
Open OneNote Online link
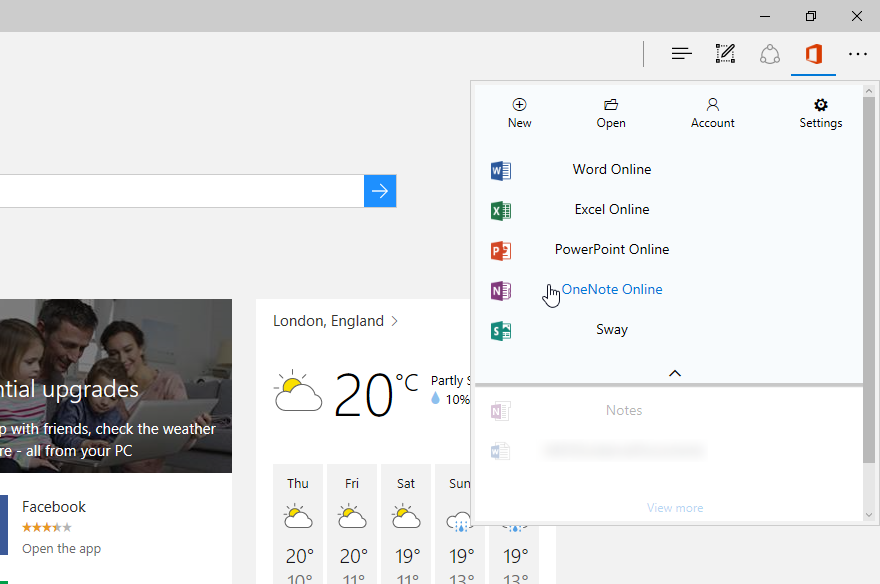(612, 289)
